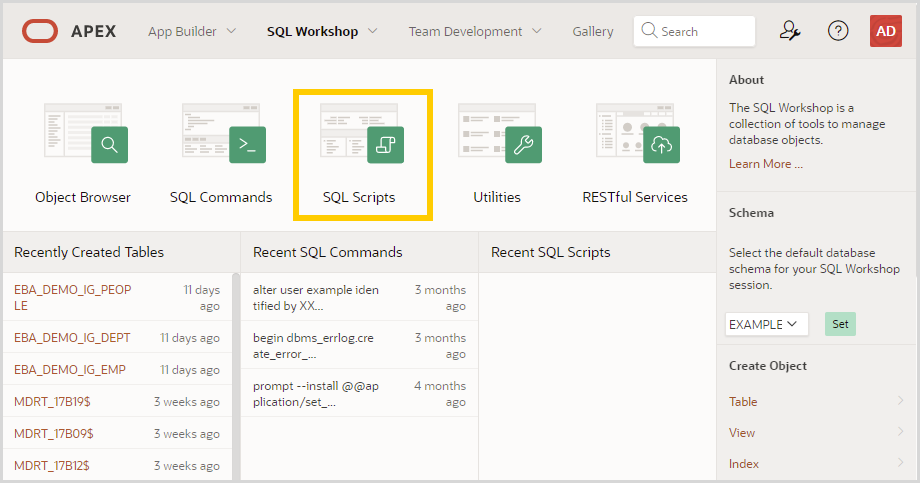Click the Utilities label
This screenshot has height=483, width=920.
497,197
